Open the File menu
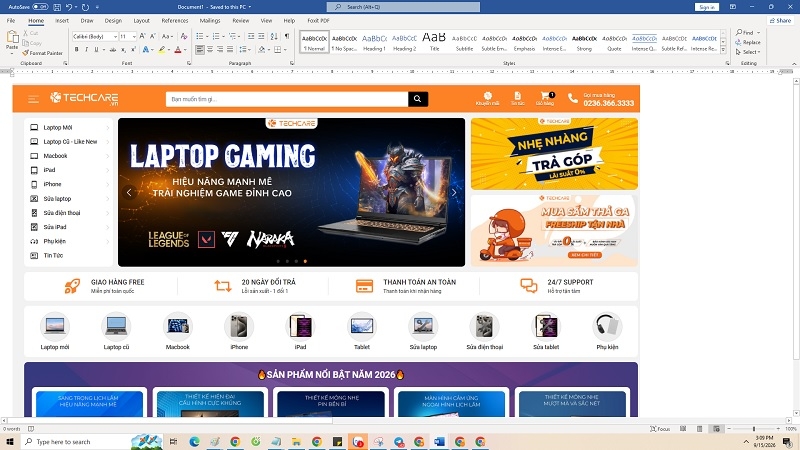Image resolution: width=800 pixels, height=450 pixels. tap(11, 21)
